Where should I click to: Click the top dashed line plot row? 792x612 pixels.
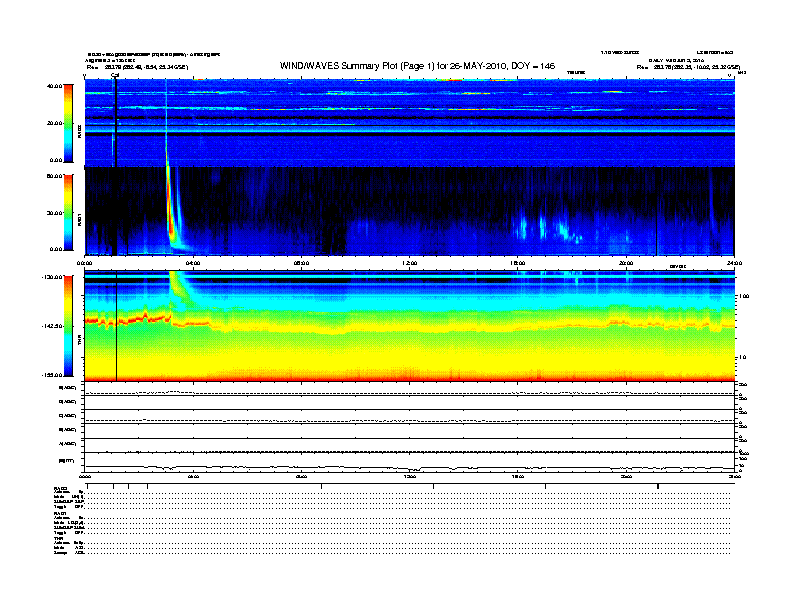[x=410, y=390]
